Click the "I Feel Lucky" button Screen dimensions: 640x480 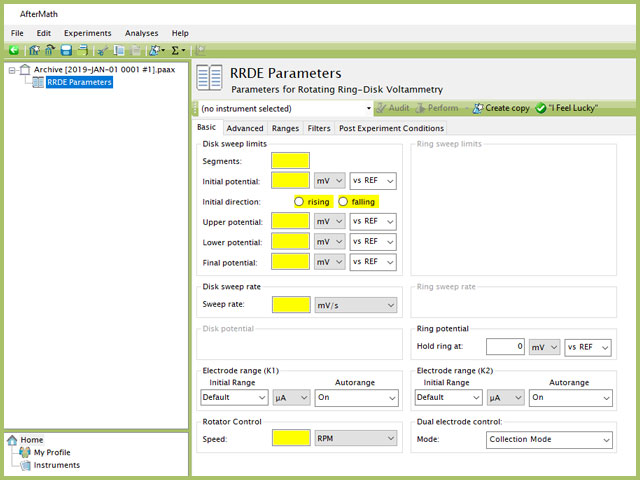(x=567, y=108)
